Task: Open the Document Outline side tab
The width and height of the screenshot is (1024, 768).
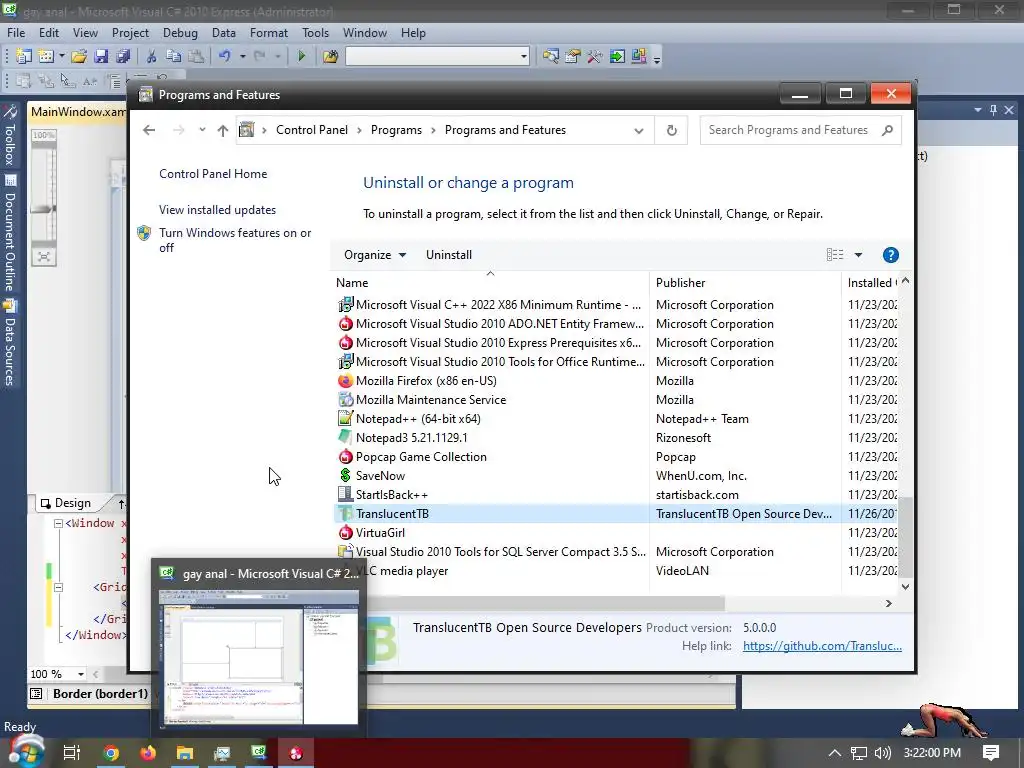Action: coord(10,234)
